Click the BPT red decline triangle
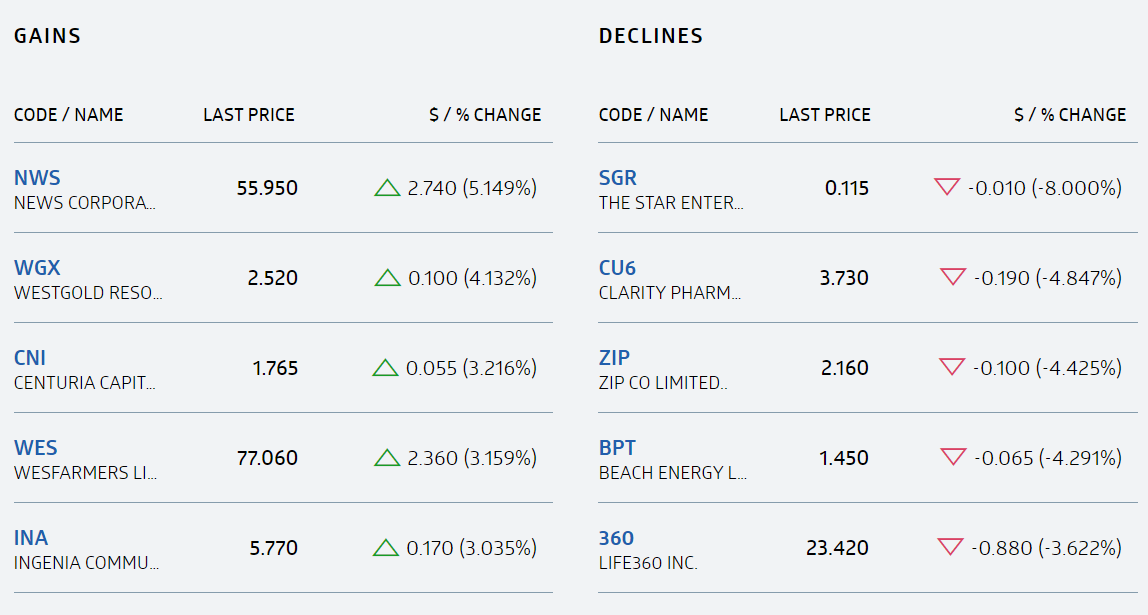1148x615 pixels. pyautogui.click(x=953, y=457)
